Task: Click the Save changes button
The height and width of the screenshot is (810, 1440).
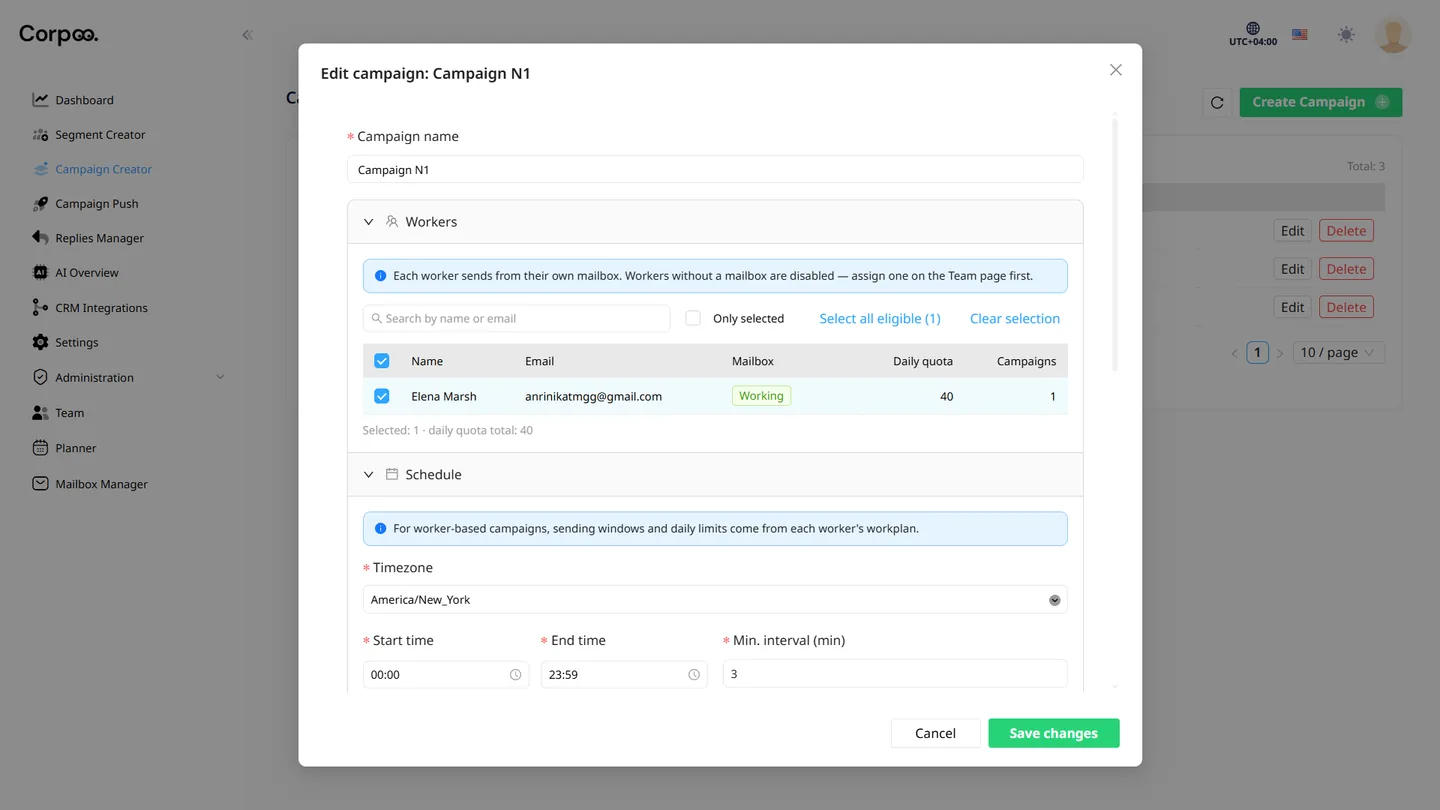Action: tap(1054, 733)
